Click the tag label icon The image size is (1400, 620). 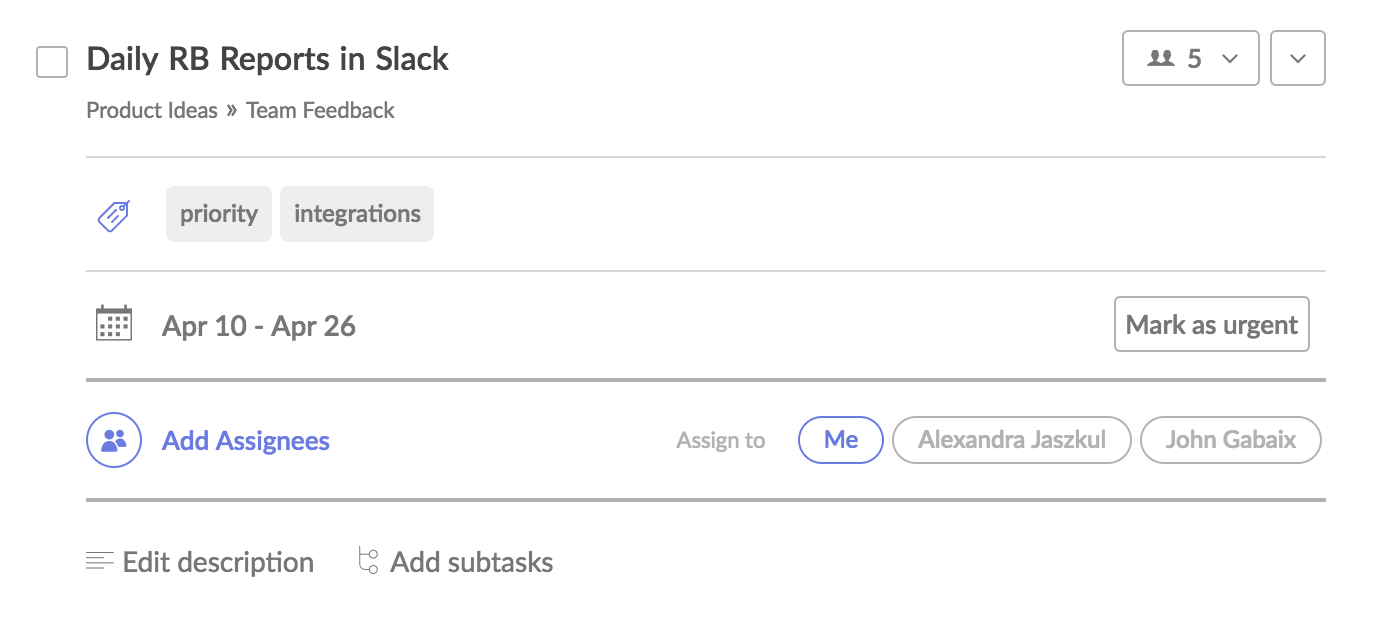[x=113, y=215]
